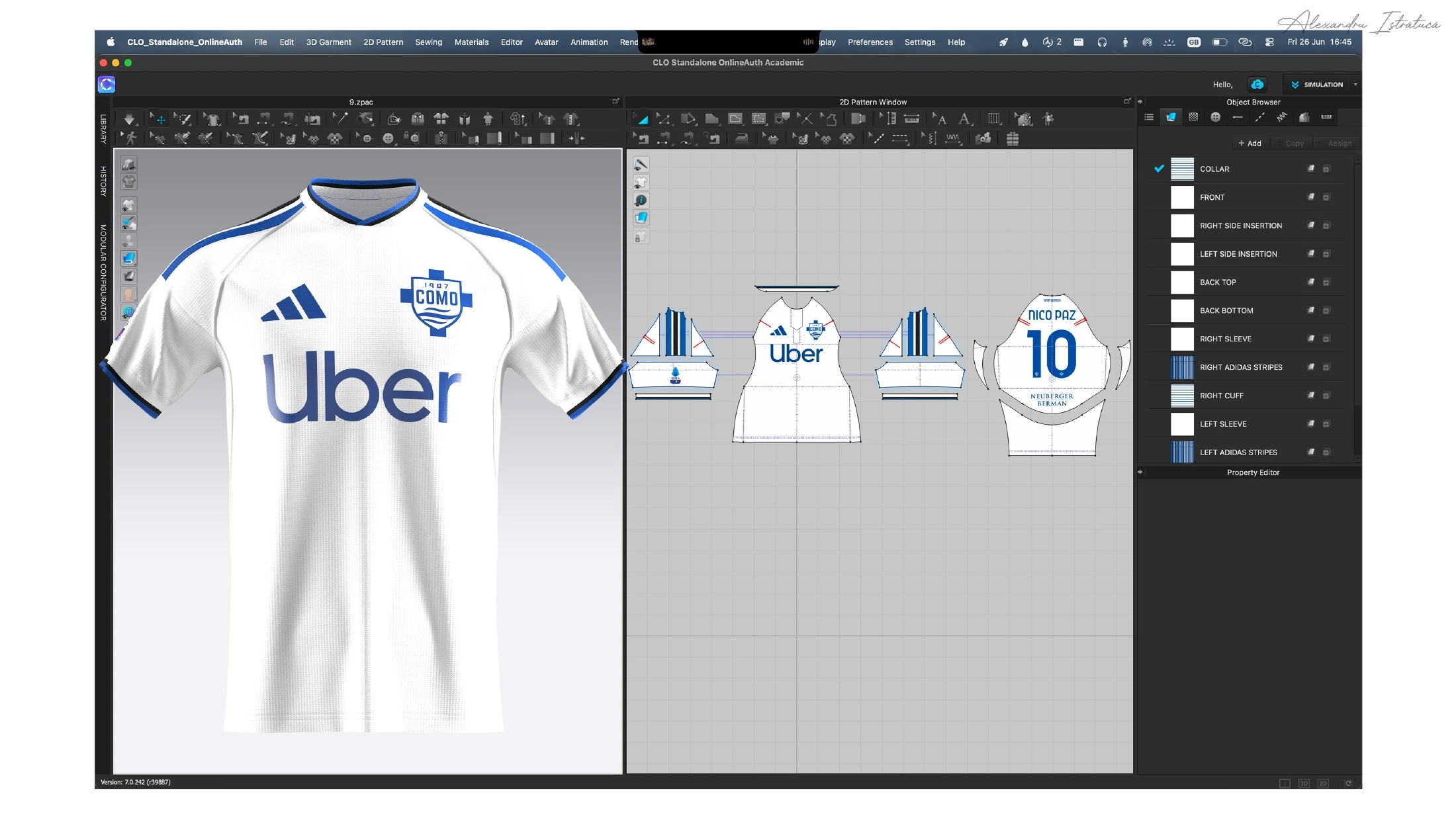
Task: Expand the HISTORY side panel
Action: point(103,181)
